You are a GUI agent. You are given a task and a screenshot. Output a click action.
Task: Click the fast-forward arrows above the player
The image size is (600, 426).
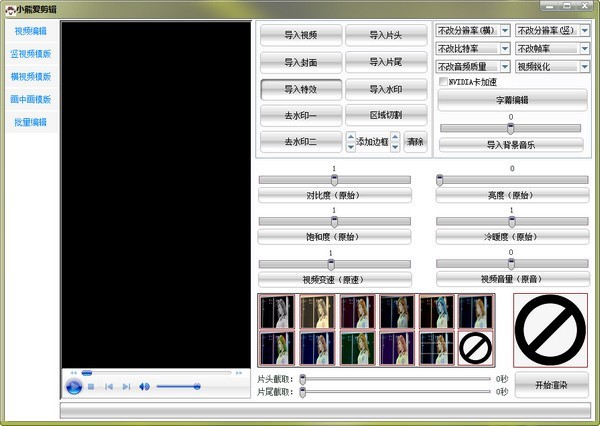(x=239, y=373)
